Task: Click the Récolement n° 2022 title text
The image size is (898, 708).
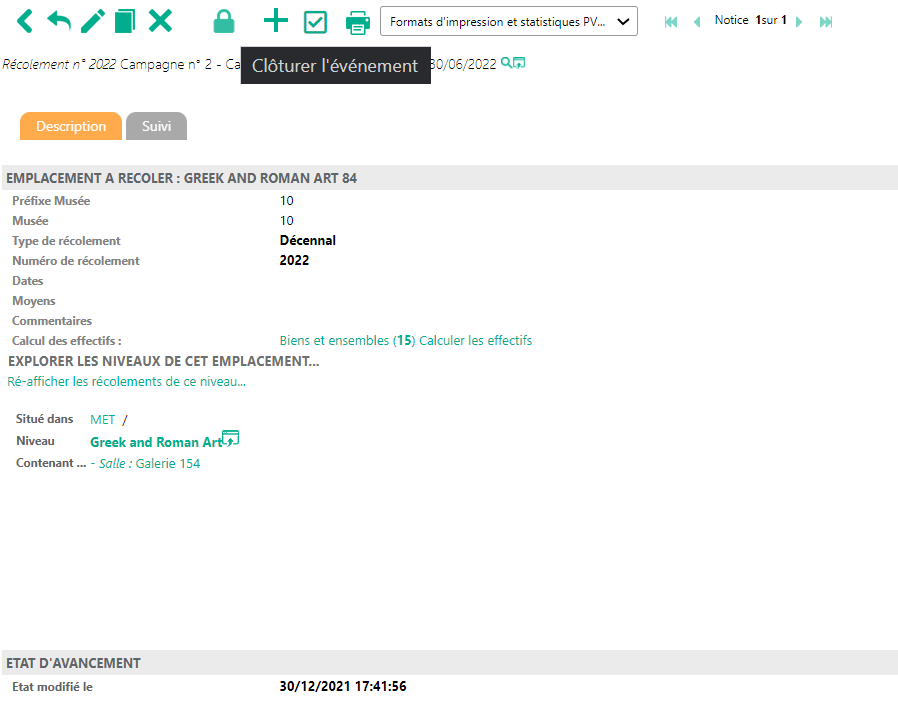Action: (x=60, y=64)
